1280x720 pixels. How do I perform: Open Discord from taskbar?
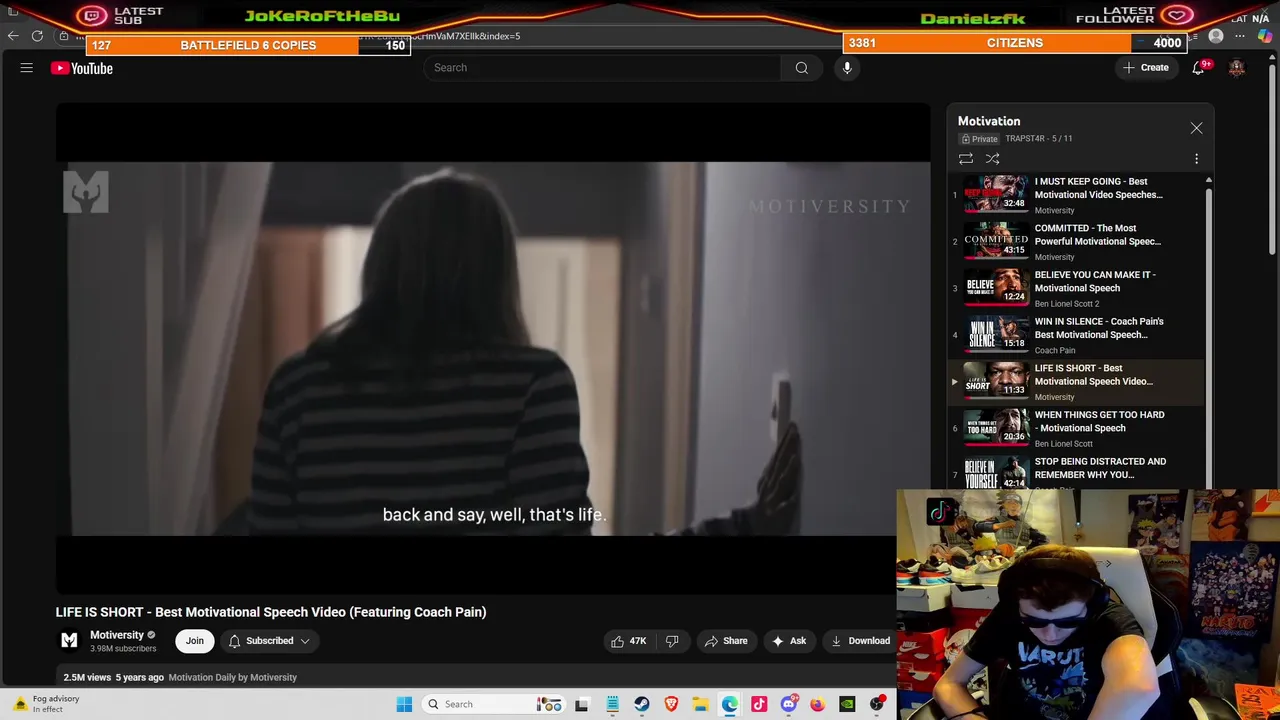coord(789,704)
